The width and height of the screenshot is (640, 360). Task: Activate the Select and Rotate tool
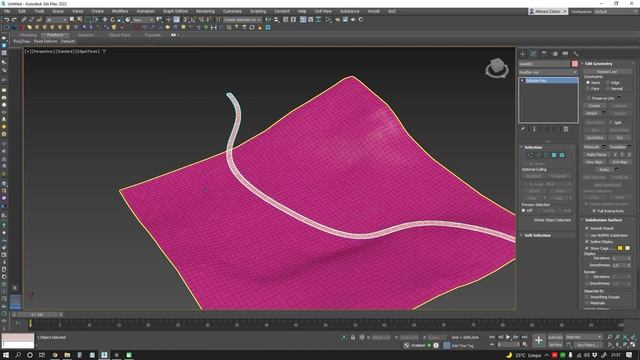112,20
